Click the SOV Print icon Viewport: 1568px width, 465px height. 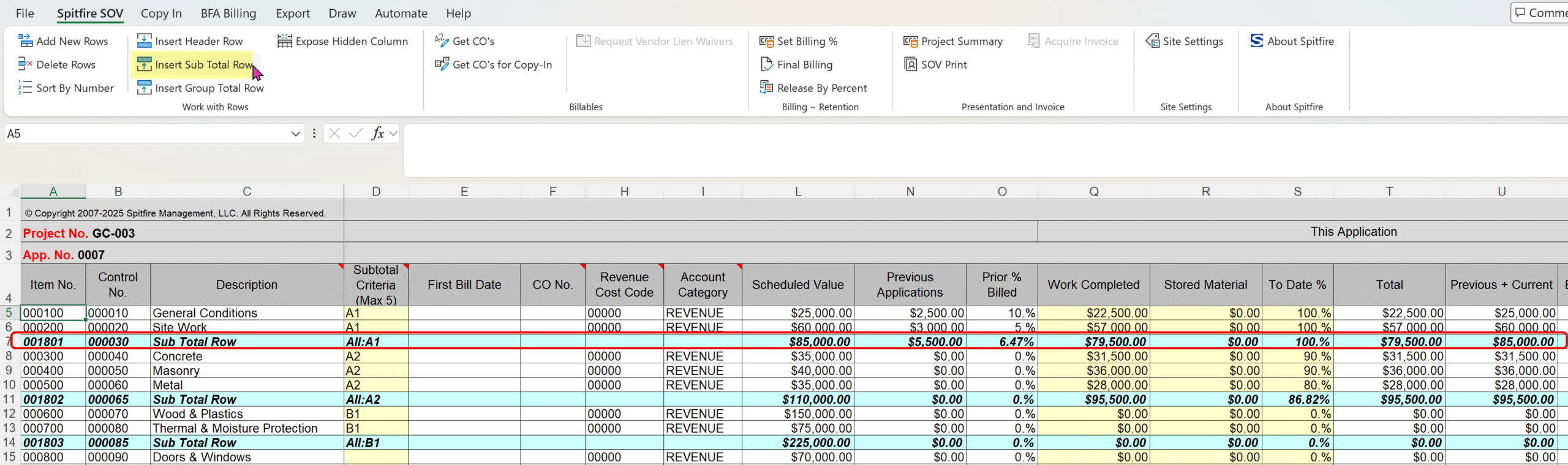point(911,64)
